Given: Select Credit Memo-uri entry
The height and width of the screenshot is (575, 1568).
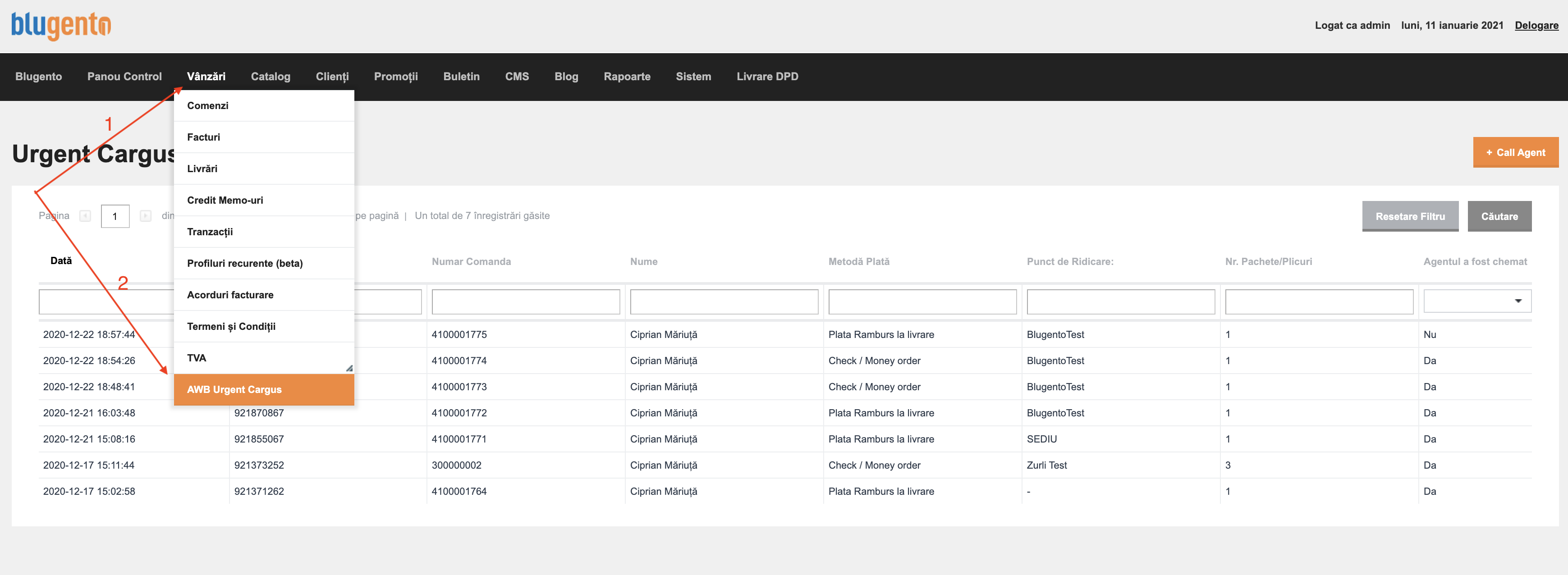Looking at the screenshot, I should point(264,200).
